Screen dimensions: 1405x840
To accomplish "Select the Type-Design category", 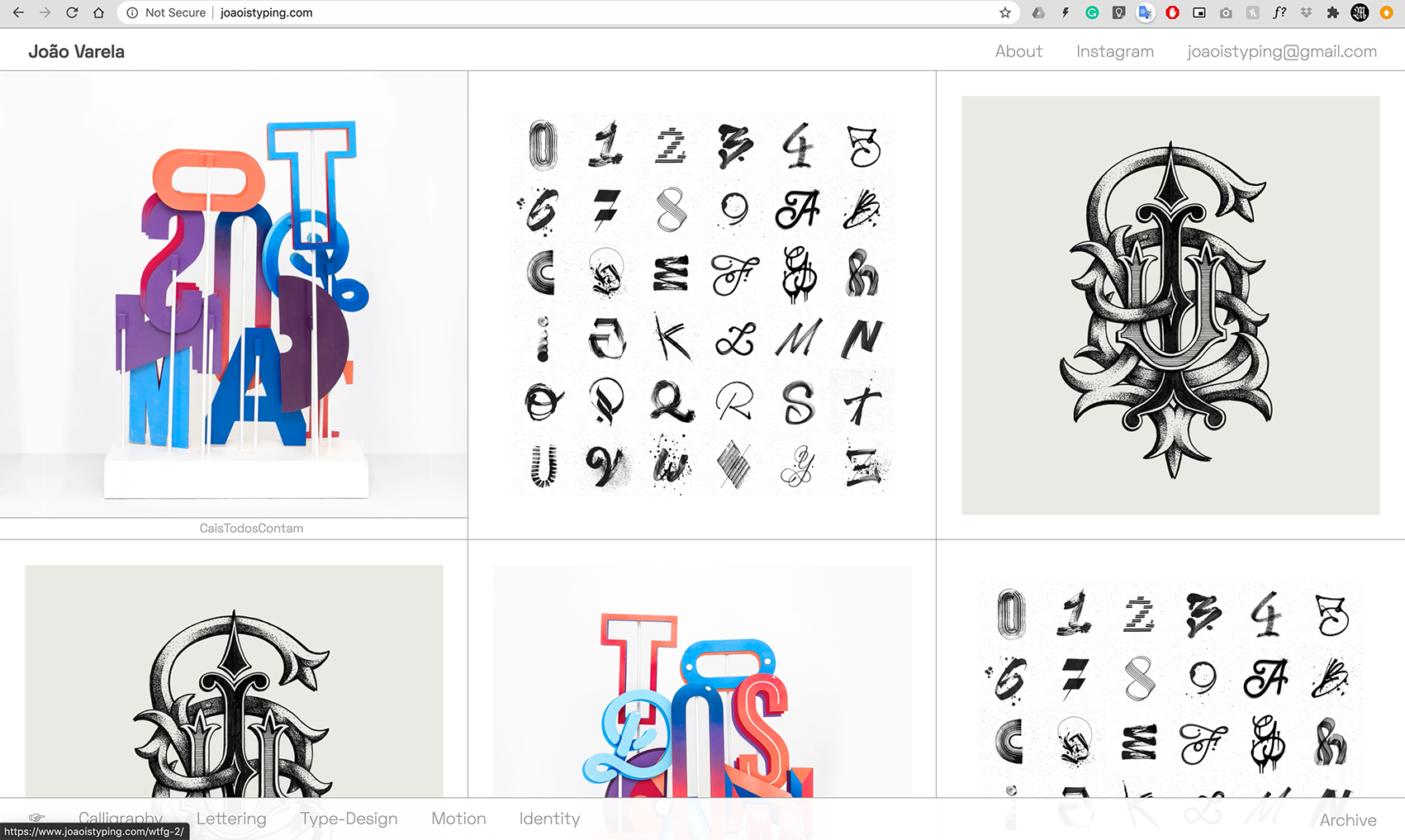I will [x=349, y=819].
